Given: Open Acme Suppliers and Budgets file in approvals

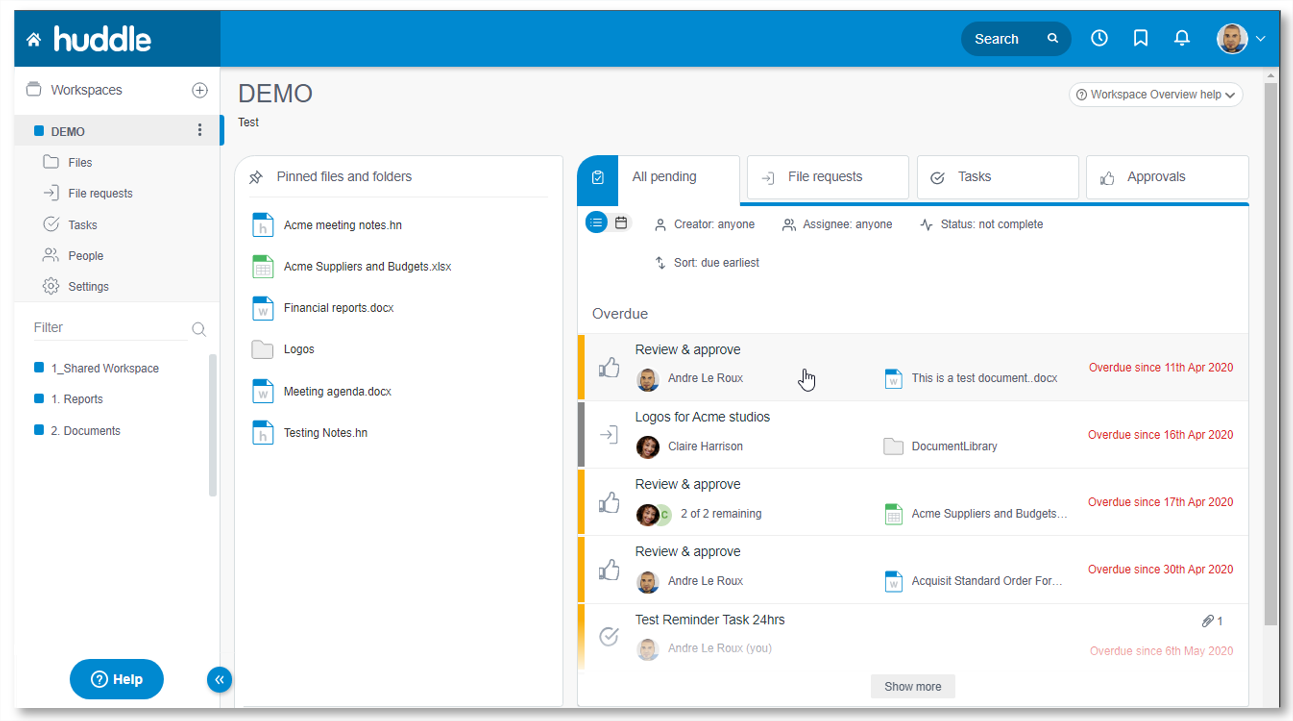Looking at the screenshot, I should click(x=989, y=514).
